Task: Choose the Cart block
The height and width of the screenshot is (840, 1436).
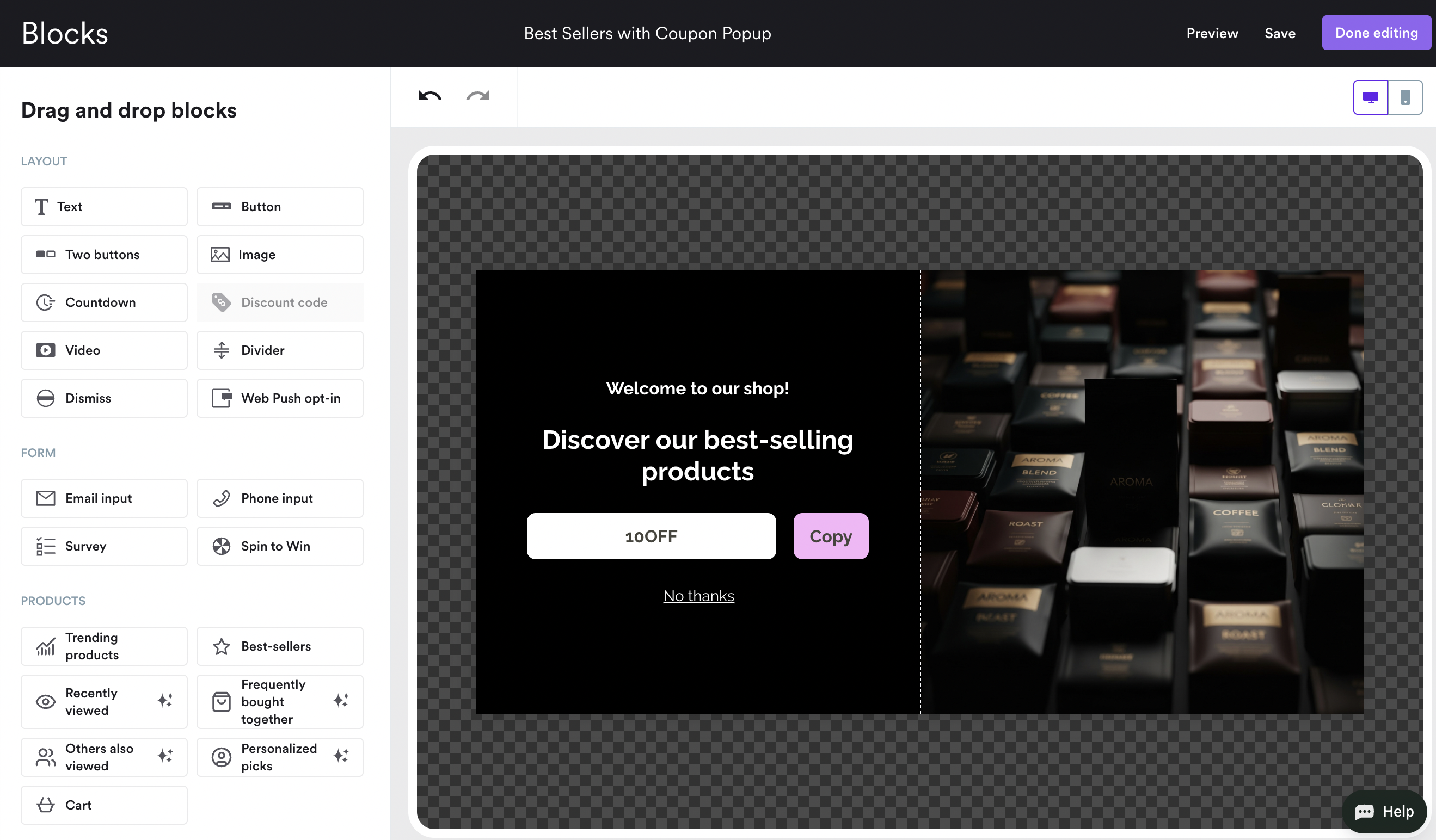Action: [104, 805]
